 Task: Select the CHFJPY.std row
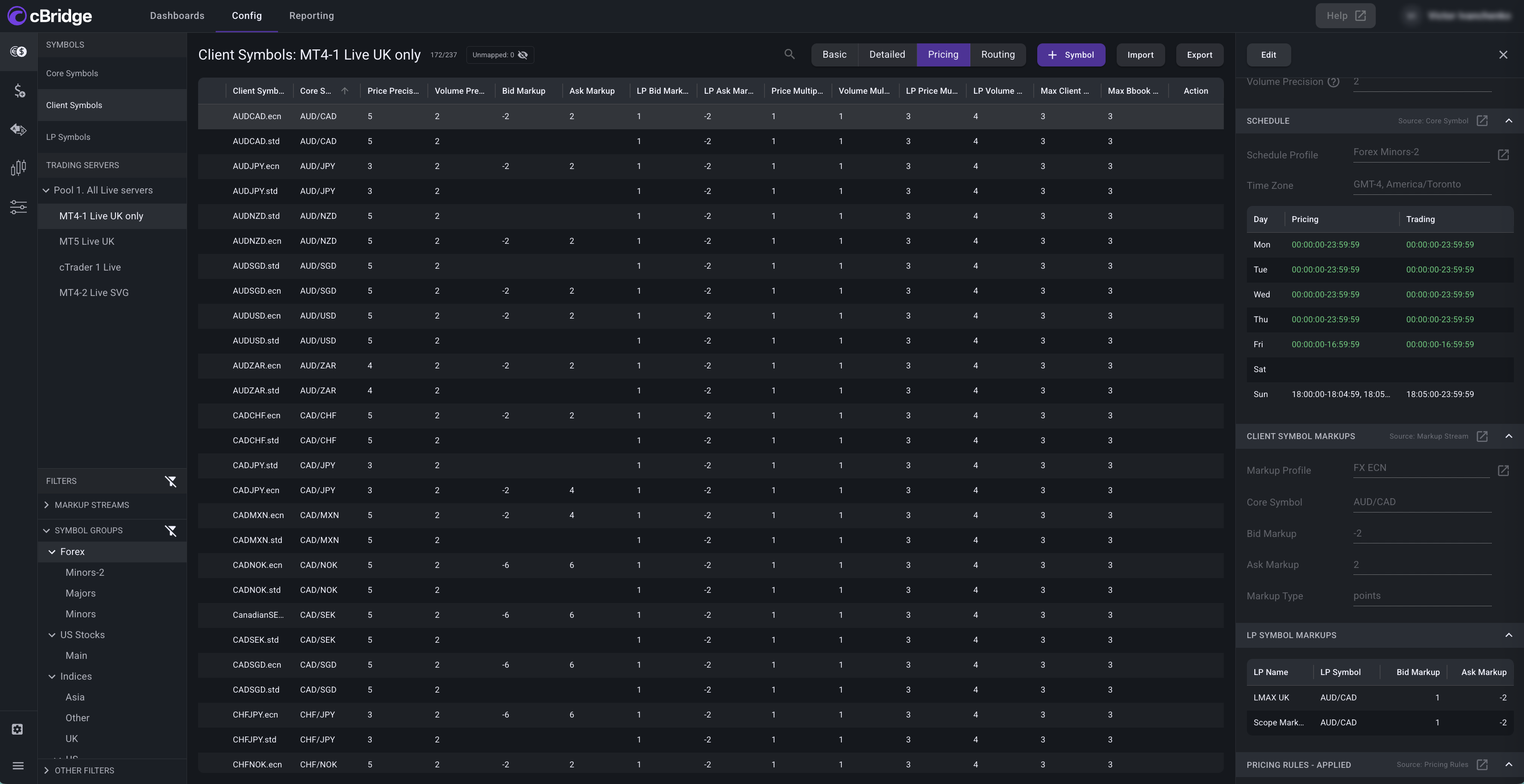(x=711, y=740)
